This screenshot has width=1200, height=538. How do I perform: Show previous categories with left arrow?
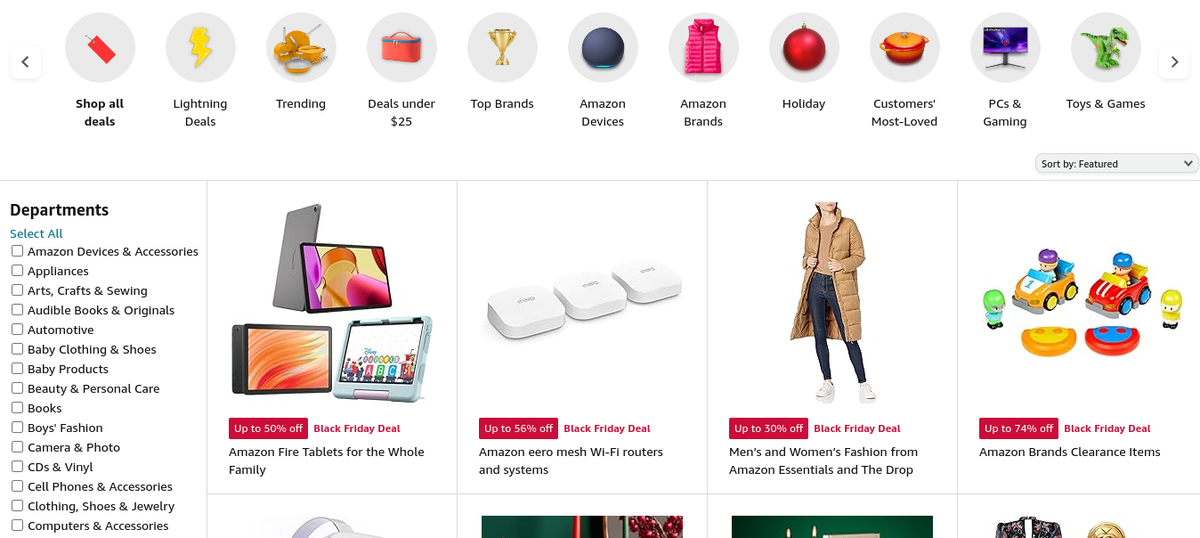point(25,62)
